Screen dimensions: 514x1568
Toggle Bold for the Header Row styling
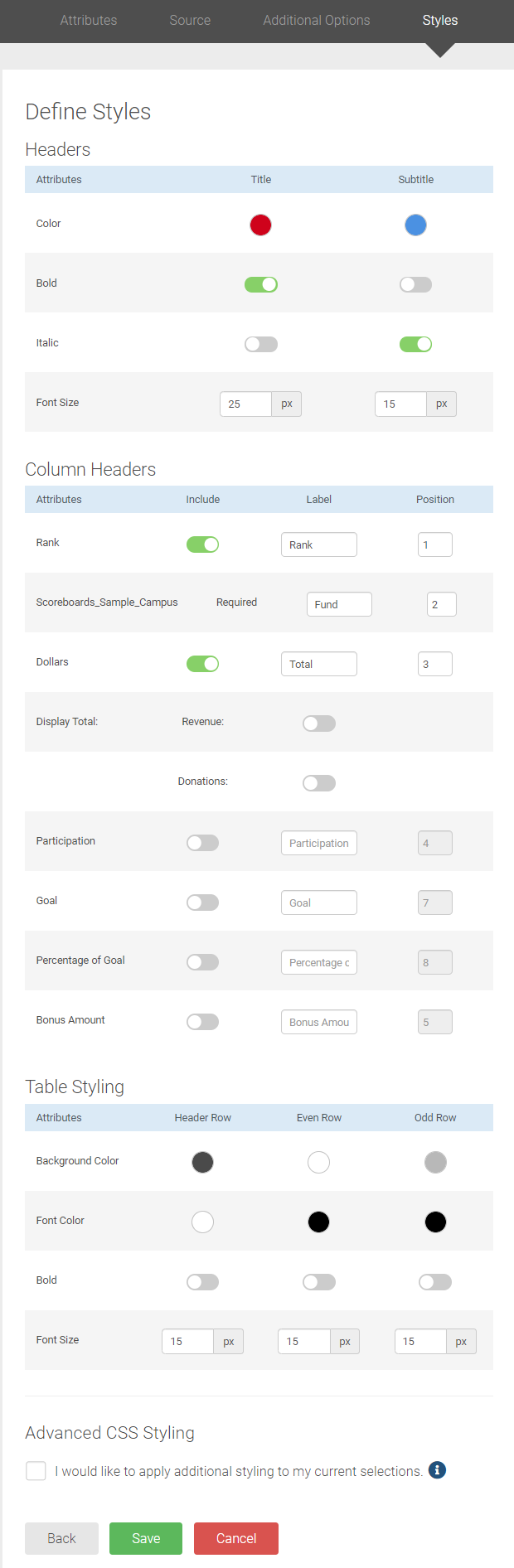click(x=202, y=1281)
